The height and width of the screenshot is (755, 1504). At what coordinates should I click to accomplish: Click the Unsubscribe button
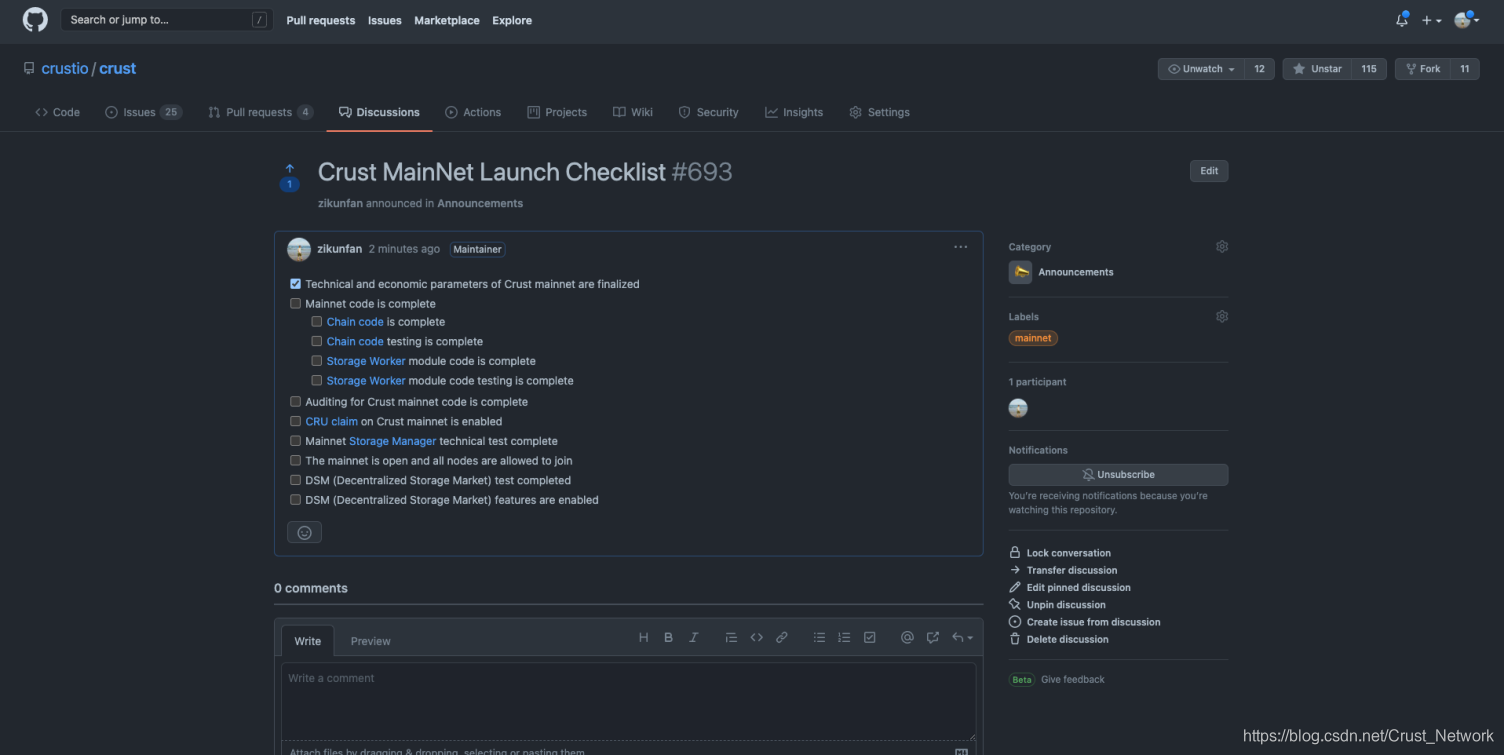click(1118, 475)
